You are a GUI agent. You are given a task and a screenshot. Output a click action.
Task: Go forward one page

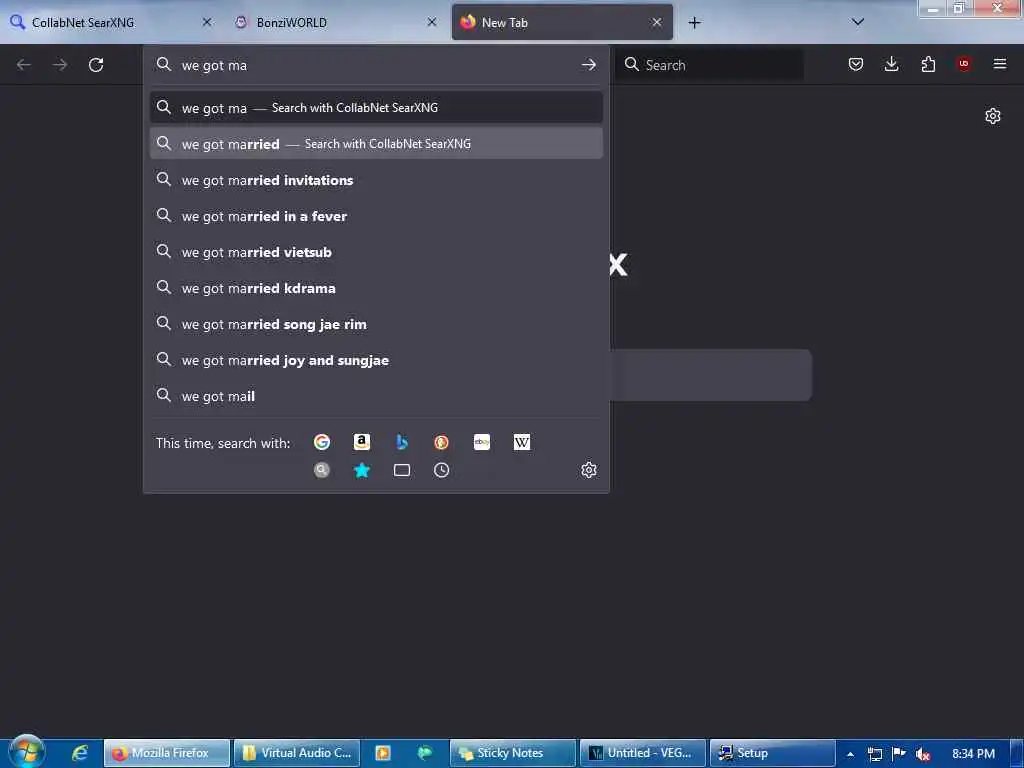coord(60,65)
